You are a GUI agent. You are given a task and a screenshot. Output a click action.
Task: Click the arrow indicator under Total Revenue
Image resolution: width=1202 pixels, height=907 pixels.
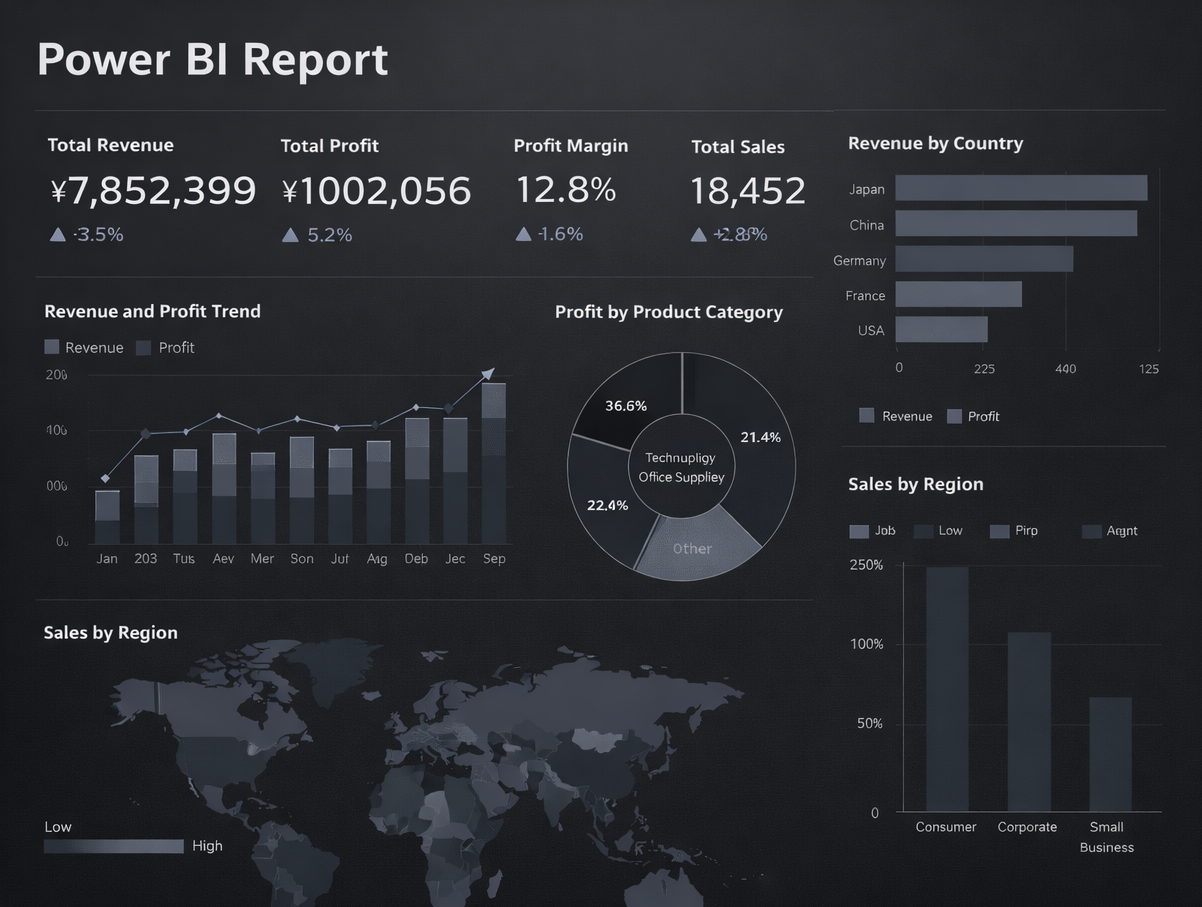pos(57,234)
